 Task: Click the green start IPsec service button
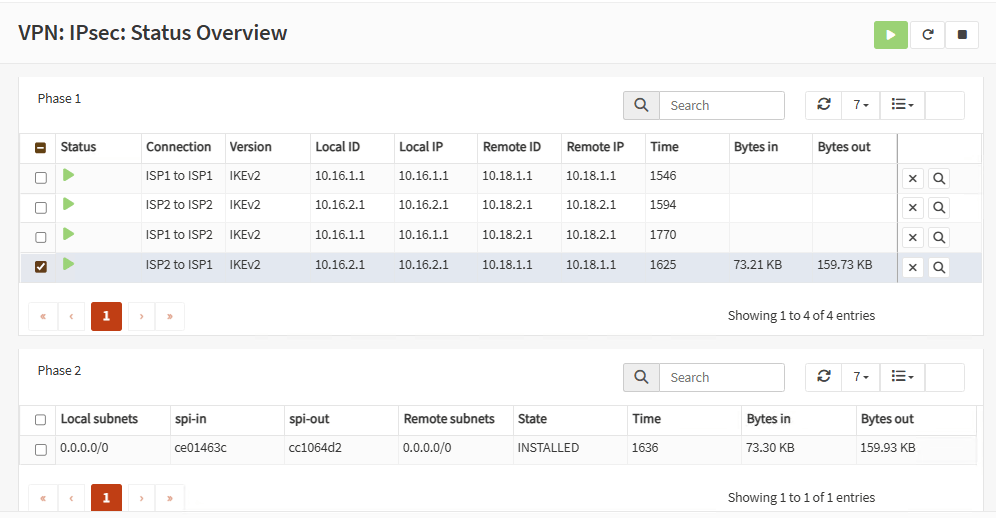[890, 34]
